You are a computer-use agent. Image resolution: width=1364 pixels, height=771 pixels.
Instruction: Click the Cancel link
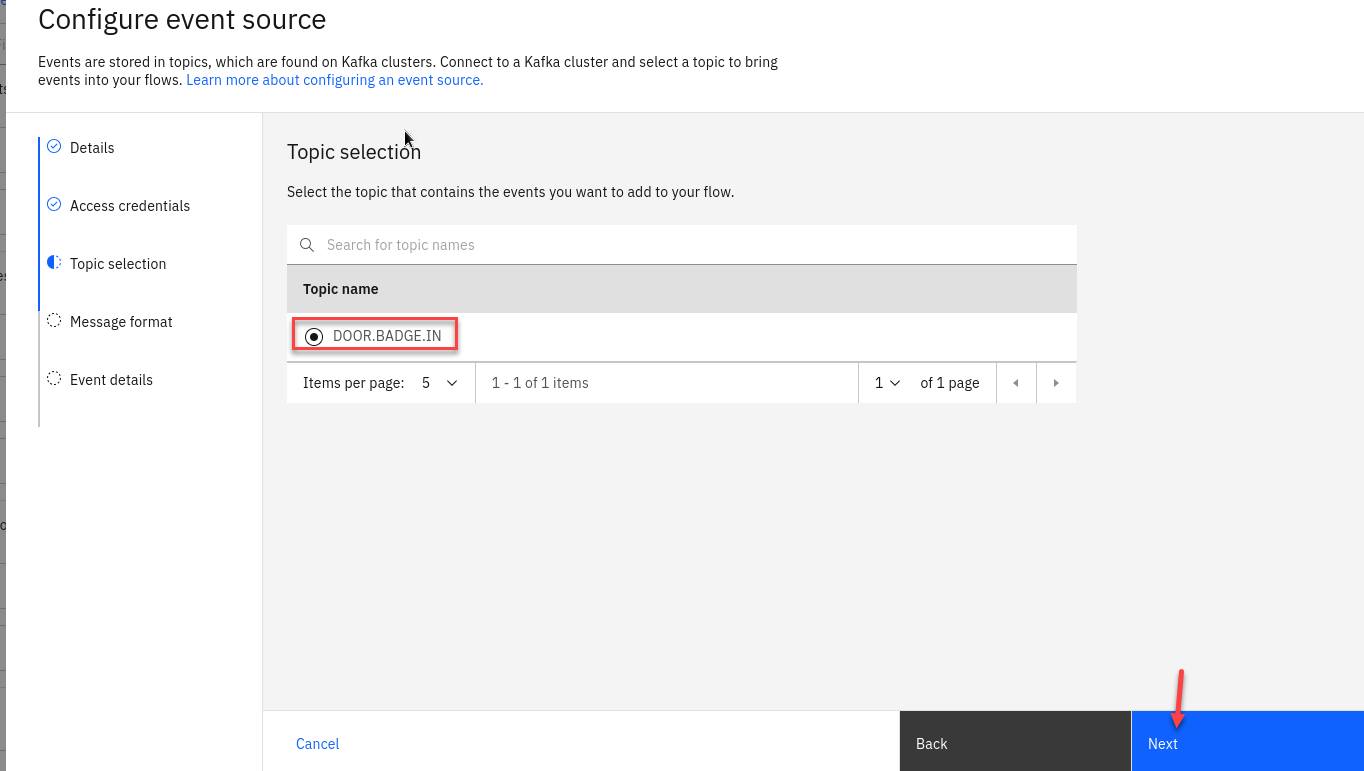coord(317,744)
